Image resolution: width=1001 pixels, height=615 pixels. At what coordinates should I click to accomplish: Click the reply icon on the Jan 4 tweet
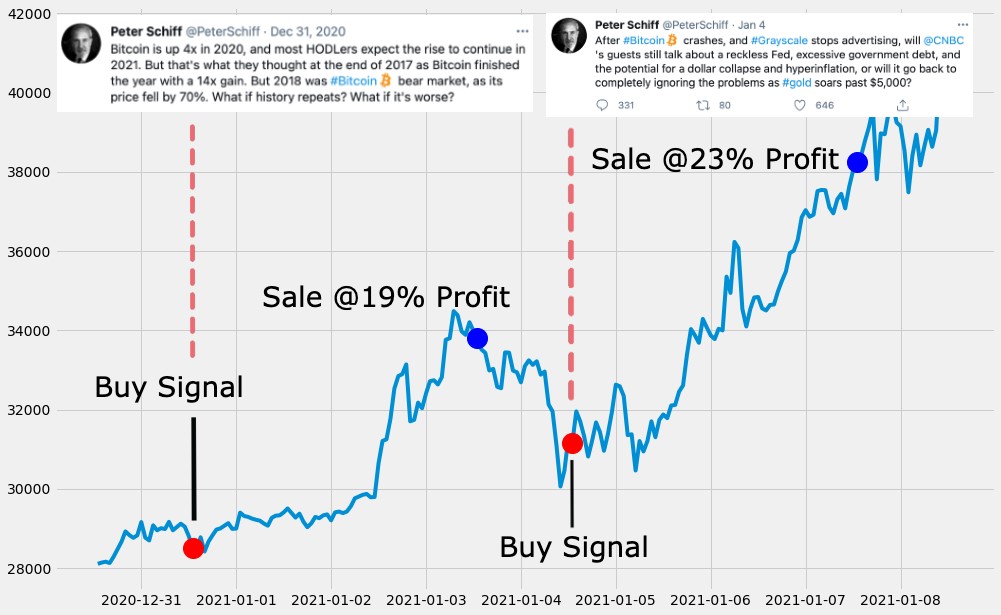[x=603, y=103]
